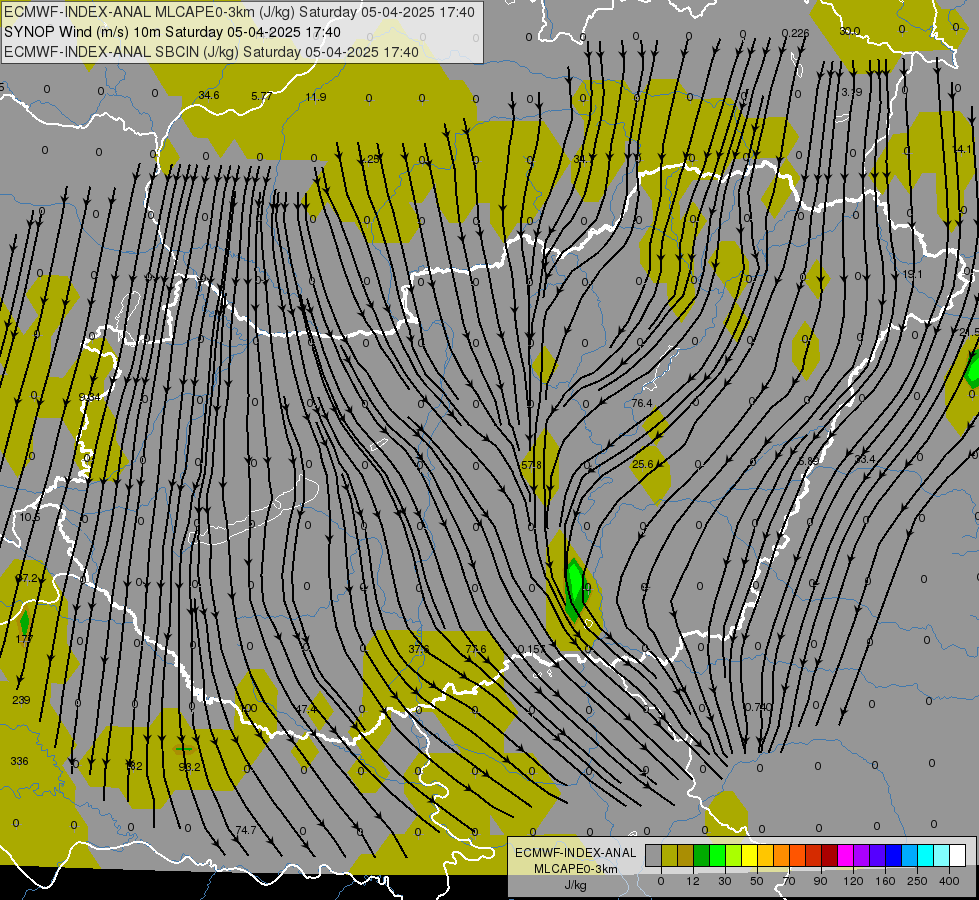Image resolution: width=979 pixels, height=900 pixels.
Task: Click the map value 336
Action: [19, 761]
